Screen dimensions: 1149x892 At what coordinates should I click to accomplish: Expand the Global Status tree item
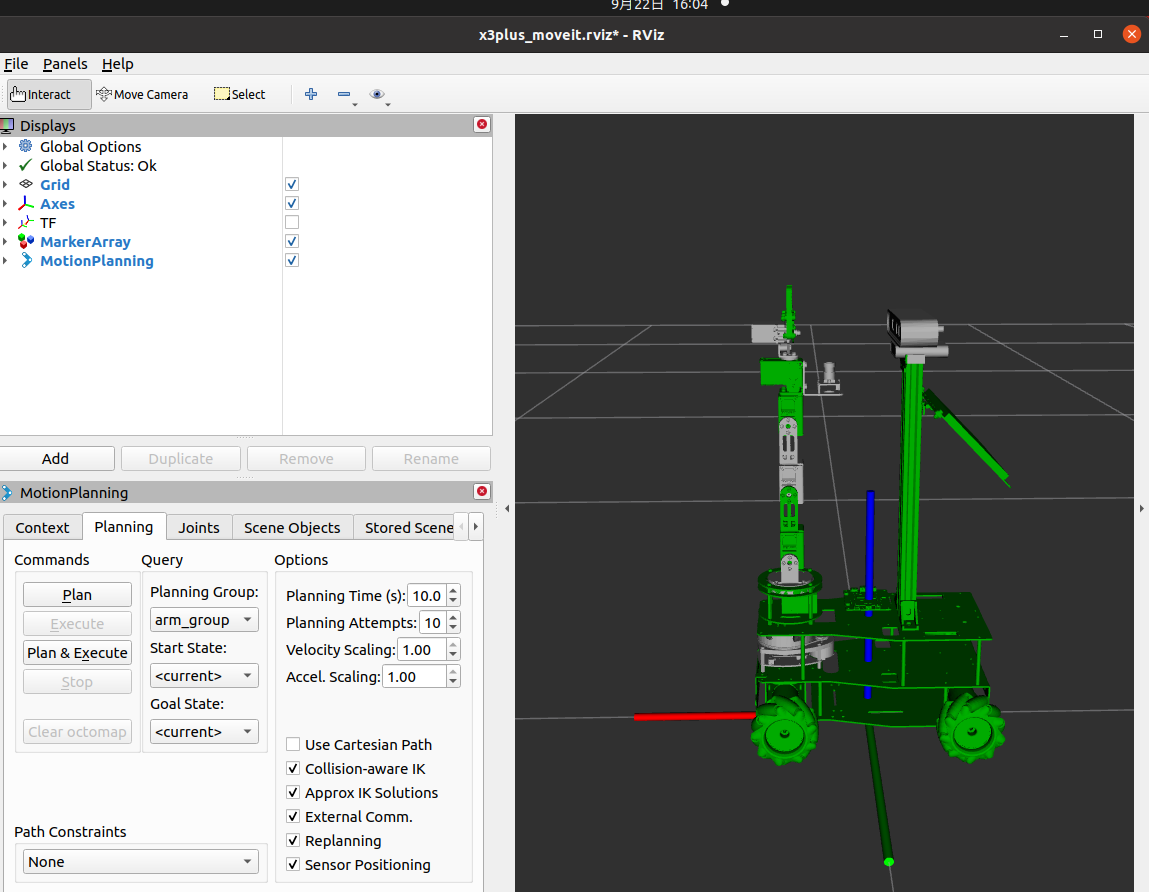(x=5, y=166)
